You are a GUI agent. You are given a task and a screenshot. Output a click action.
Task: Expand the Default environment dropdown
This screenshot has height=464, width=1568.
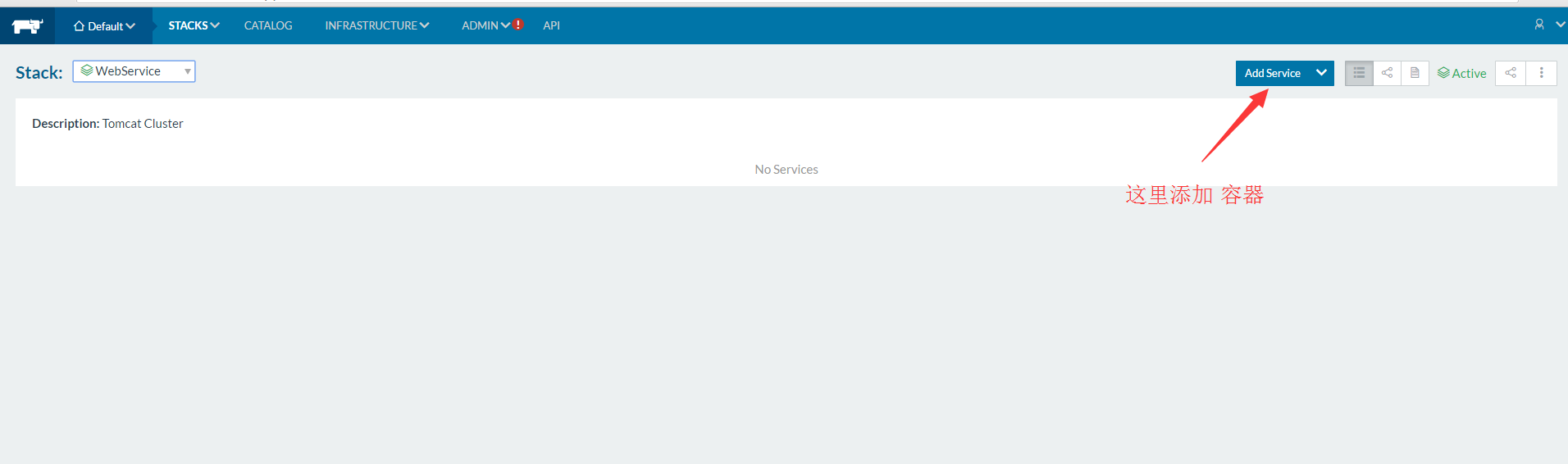pos(104,26)
